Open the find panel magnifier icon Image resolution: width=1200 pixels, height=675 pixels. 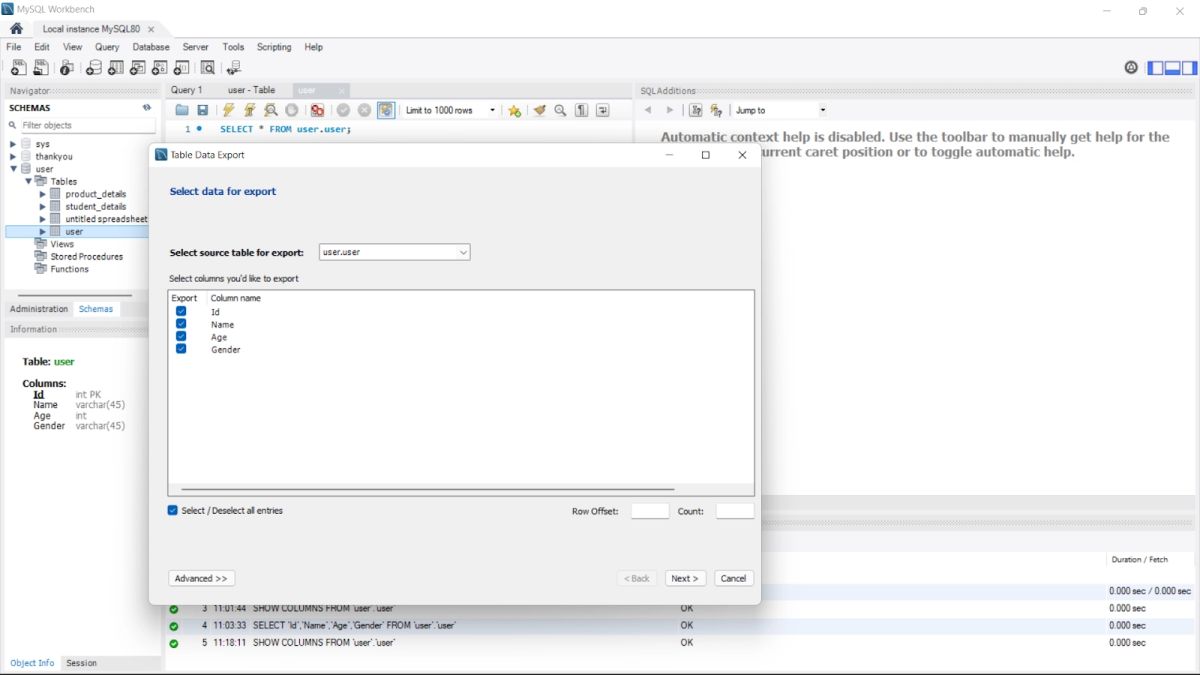(x=561, y=110)
